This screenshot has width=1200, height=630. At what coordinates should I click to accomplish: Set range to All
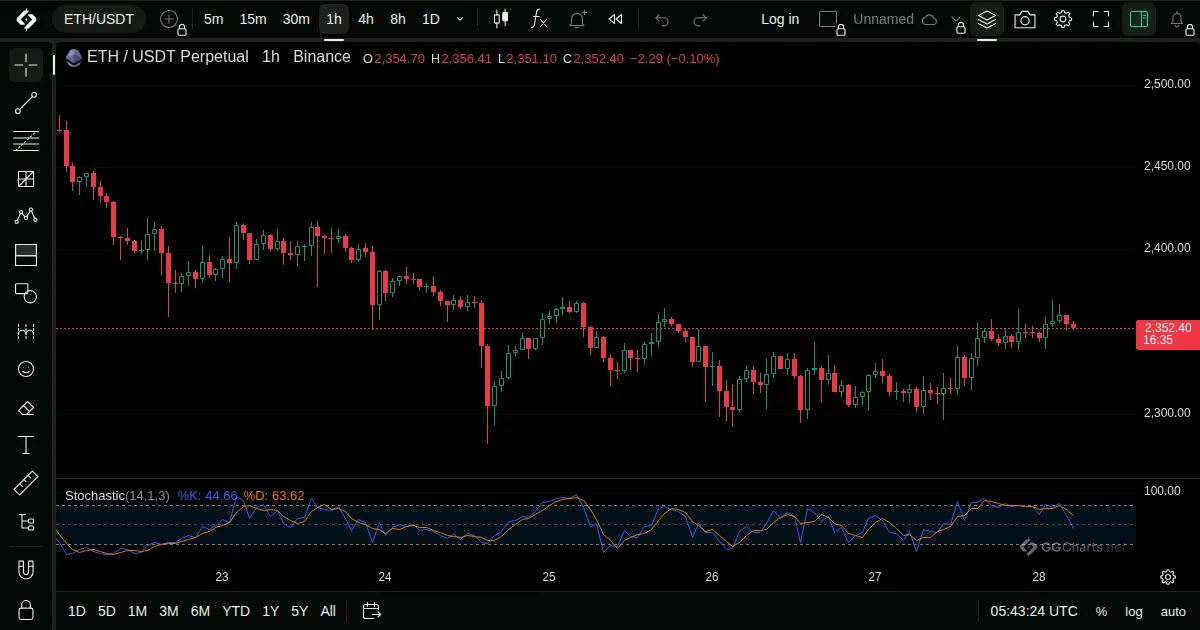[x=328, y=611]
